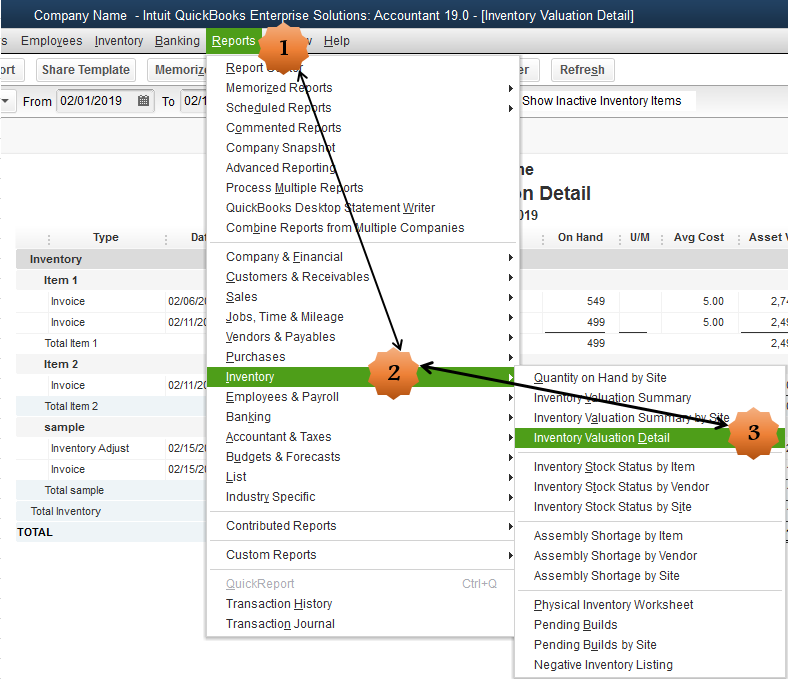
Task: Expand Jobs, Time & Mileage submenu
Action: click(362, 317)
